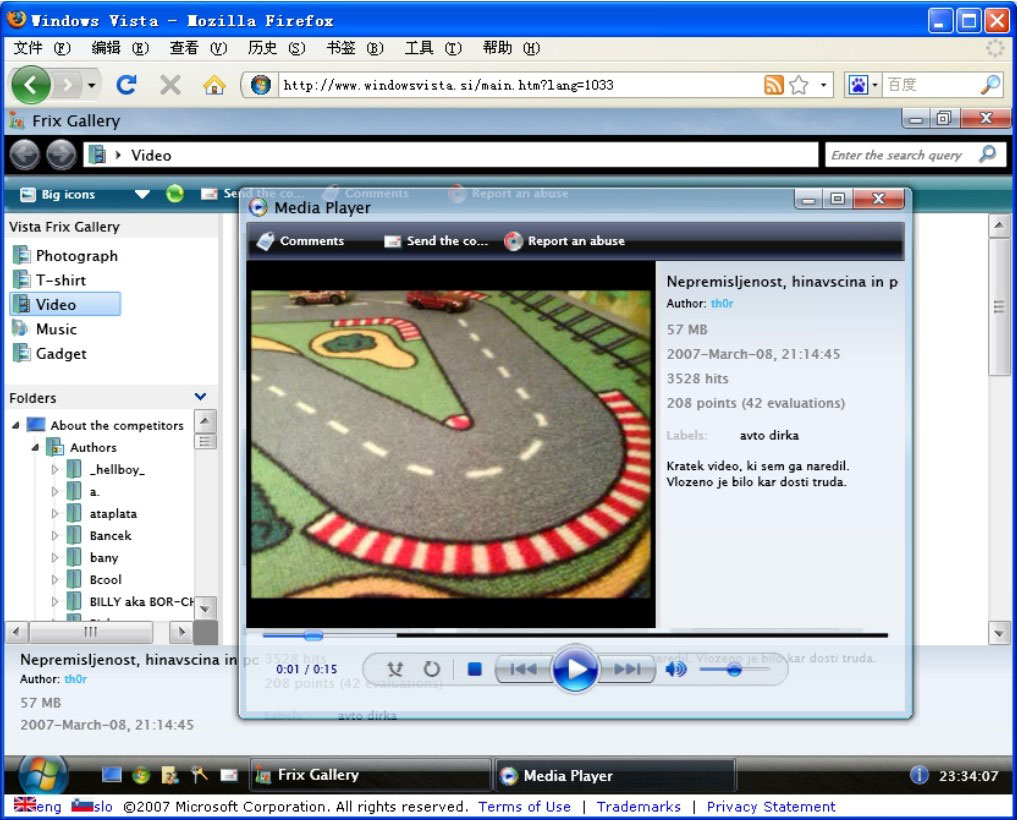Select T-shirt category in sidebar
Image resolution: width=1017 pixels, height=820 pixels.
[50, 280]
